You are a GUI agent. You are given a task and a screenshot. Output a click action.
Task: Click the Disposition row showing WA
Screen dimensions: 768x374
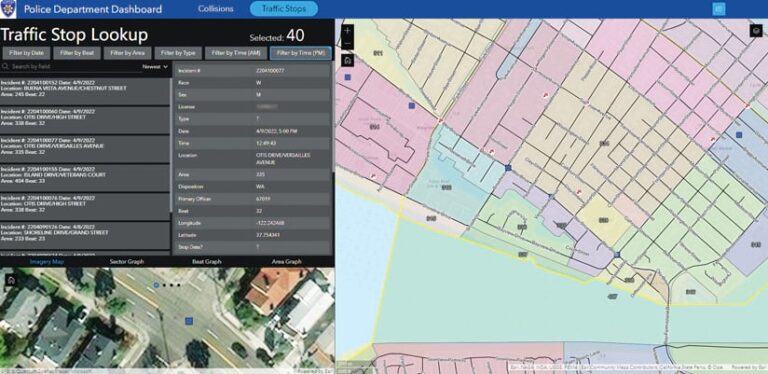pos(252,187)
